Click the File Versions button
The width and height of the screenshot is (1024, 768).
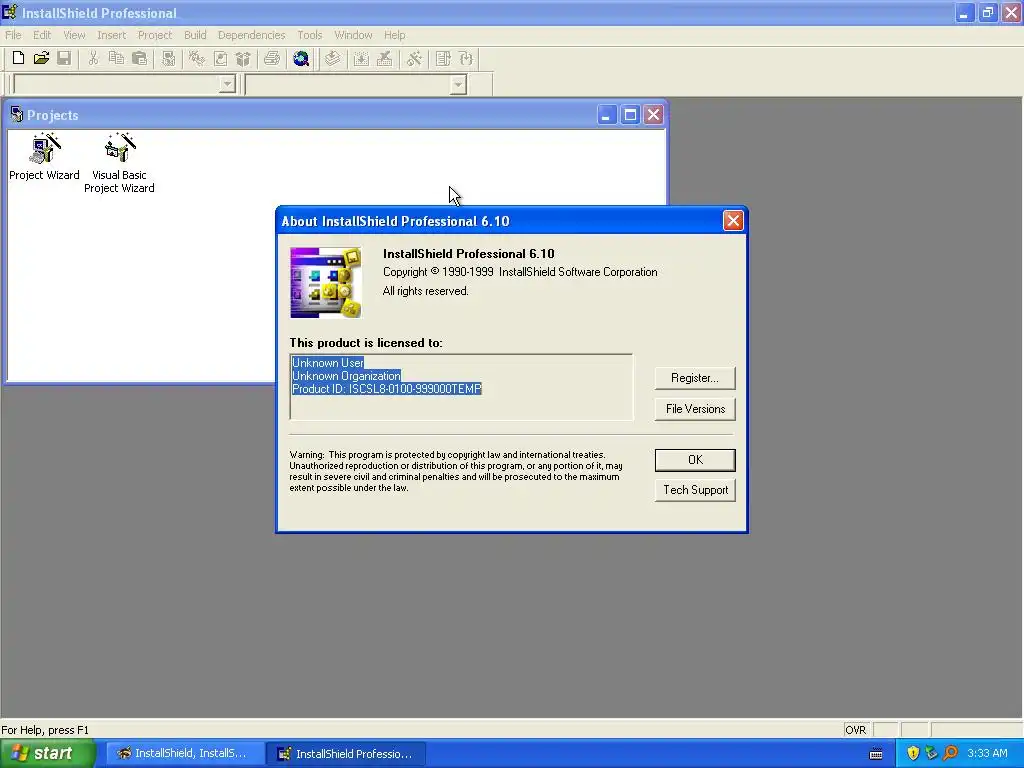(695, 409)
